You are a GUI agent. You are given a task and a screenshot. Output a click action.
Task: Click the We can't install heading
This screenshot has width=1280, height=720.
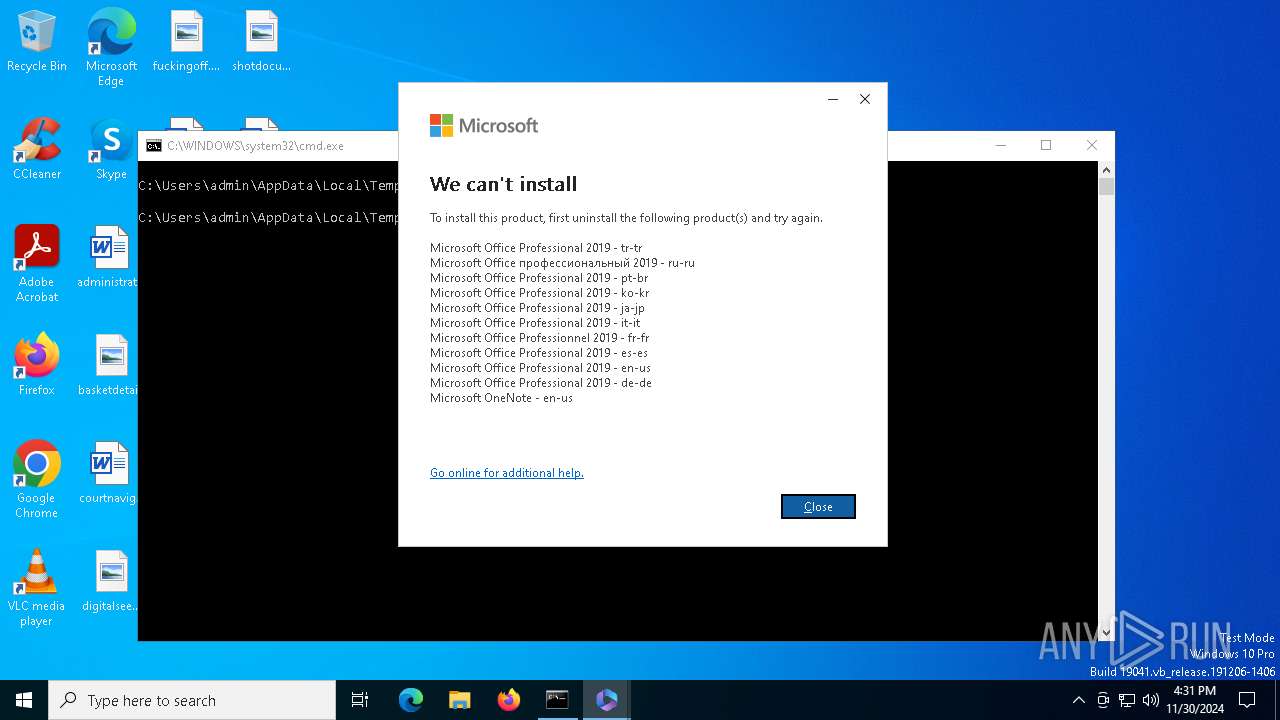click(x=503, y=184)
